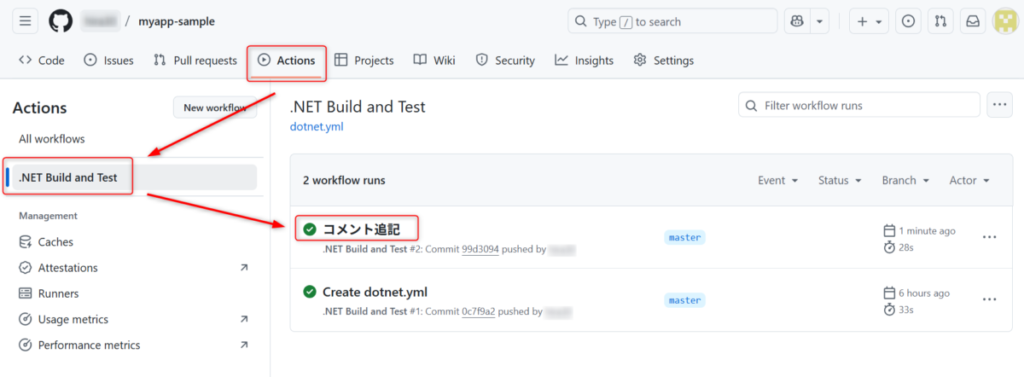Open the workflow options ellipsis menu

[x=999, y=105]
